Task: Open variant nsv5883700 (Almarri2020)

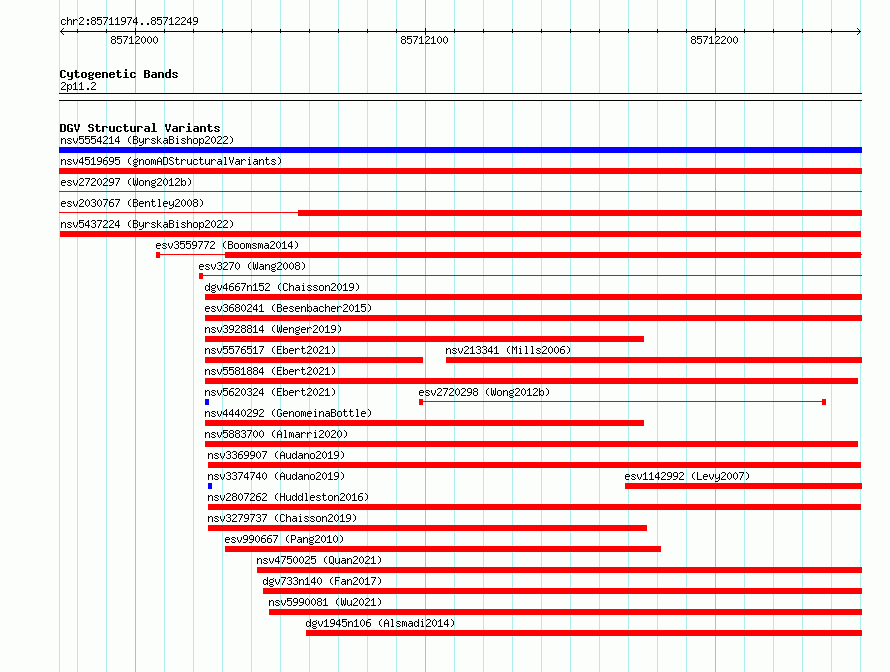Action: click(276, 434)
